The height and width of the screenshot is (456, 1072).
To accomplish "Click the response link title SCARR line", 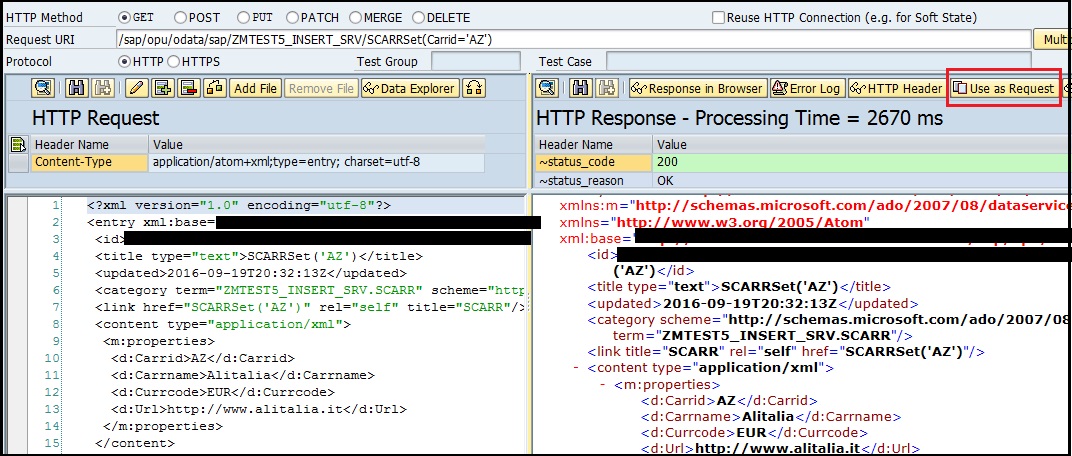I will pyautogui.click(x=786, y=352).
